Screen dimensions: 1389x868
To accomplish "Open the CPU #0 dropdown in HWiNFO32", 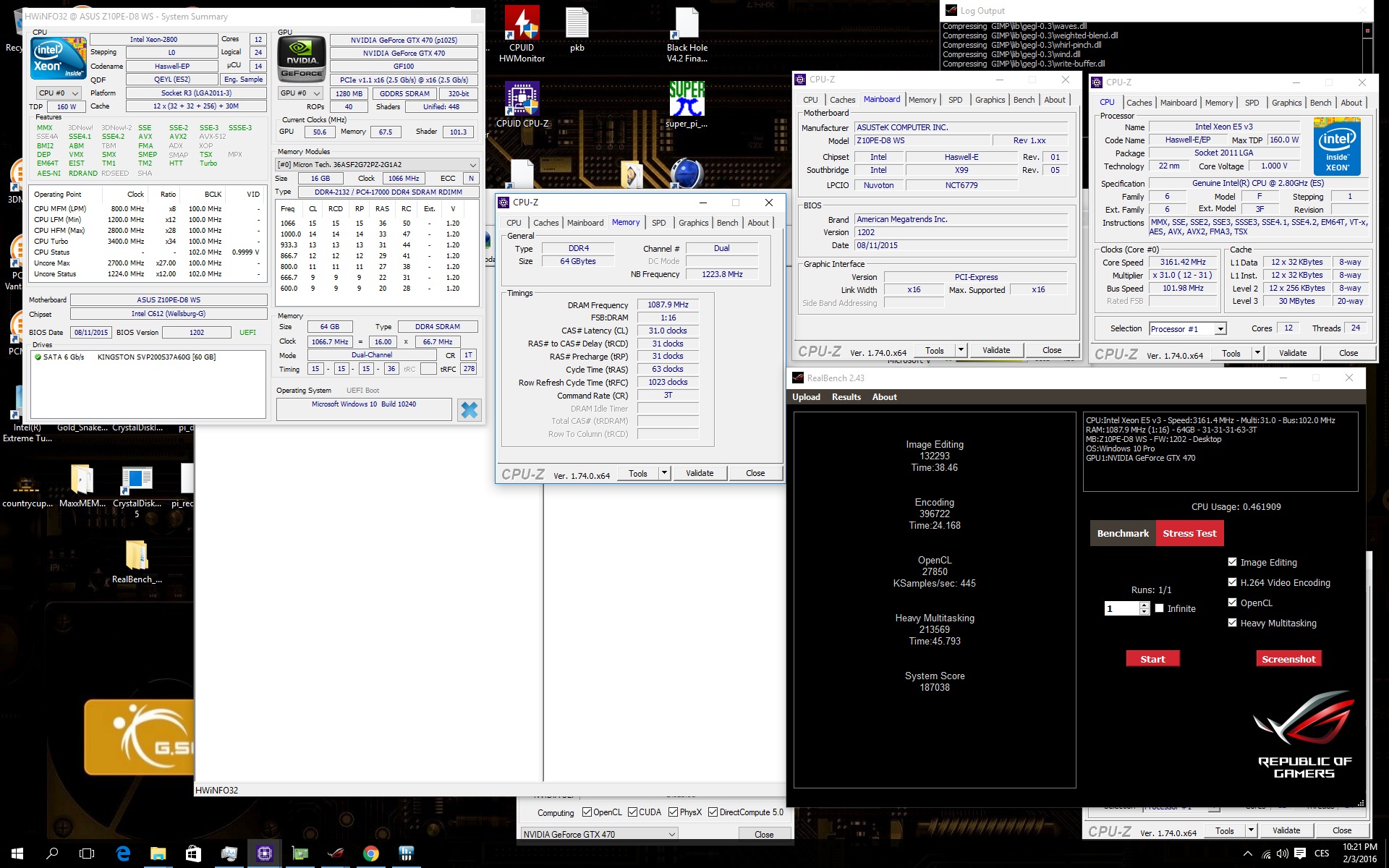I will (x=59, y=93).
